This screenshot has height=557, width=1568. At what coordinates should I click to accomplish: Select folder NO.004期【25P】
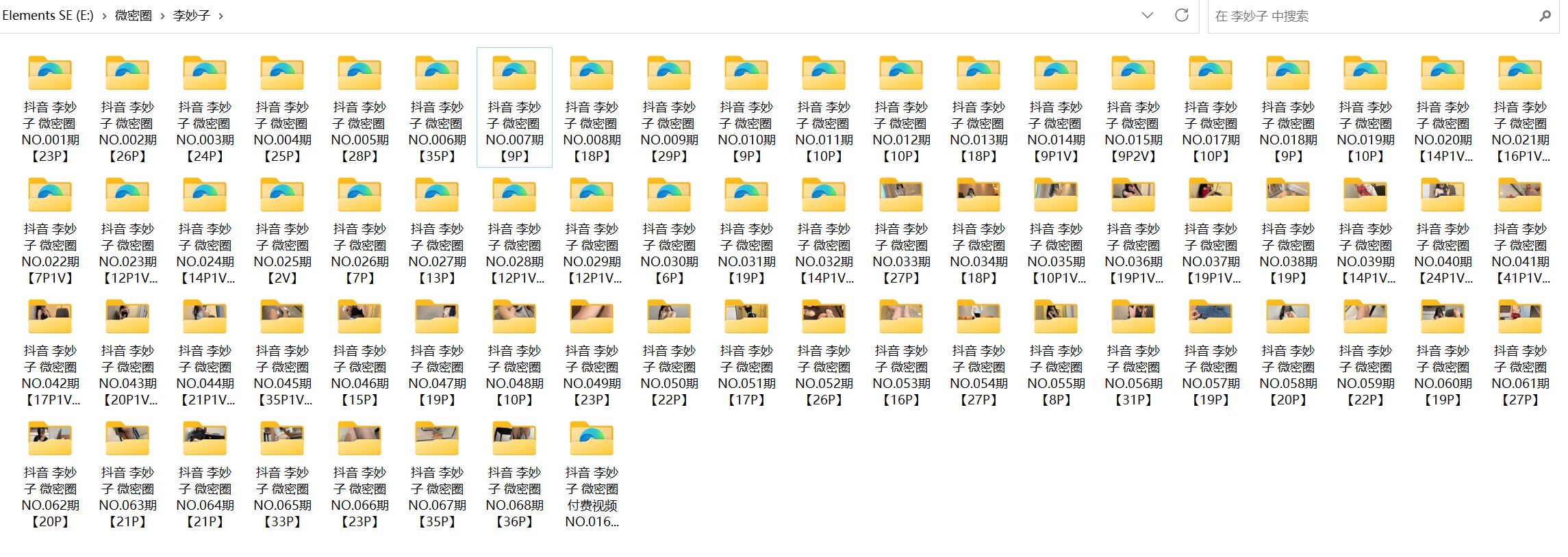click(x=282, y=108)
